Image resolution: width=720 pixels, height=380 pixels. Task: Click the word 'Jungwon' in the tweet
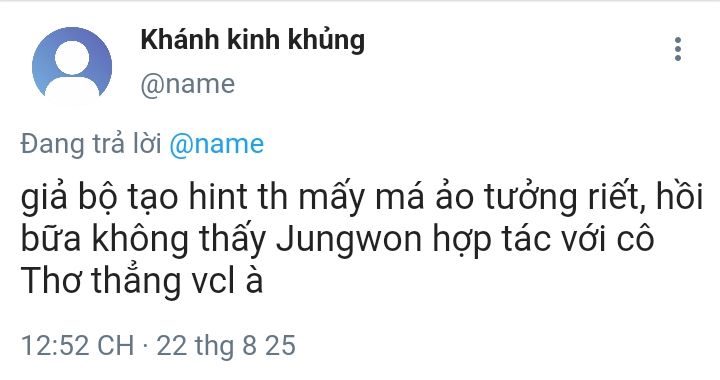pos(349,240)
